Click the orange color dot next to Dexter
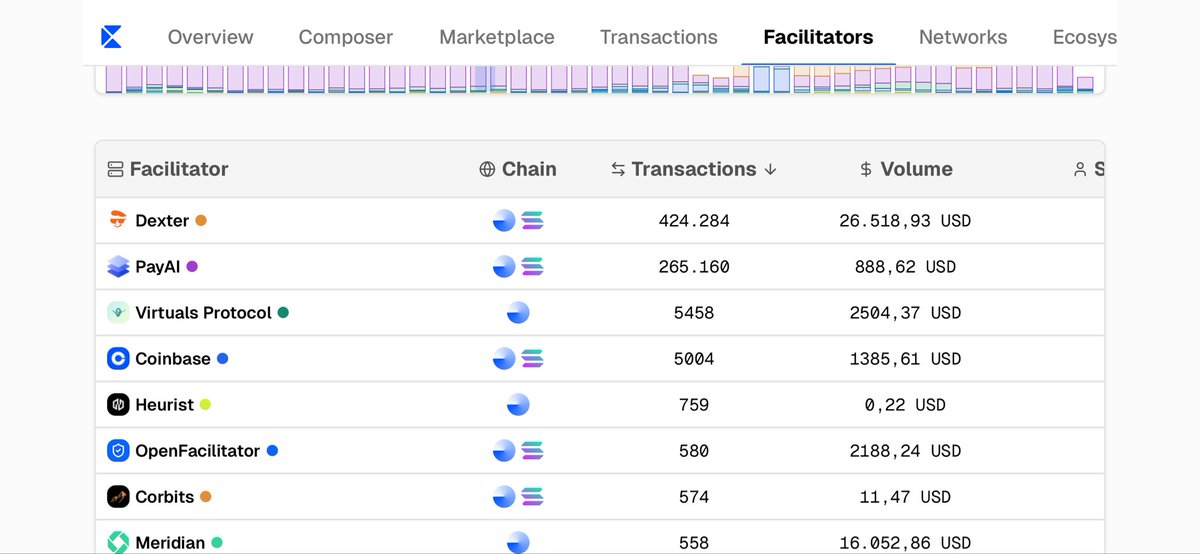Screen dimensions: 1200x554 (201, 221)
